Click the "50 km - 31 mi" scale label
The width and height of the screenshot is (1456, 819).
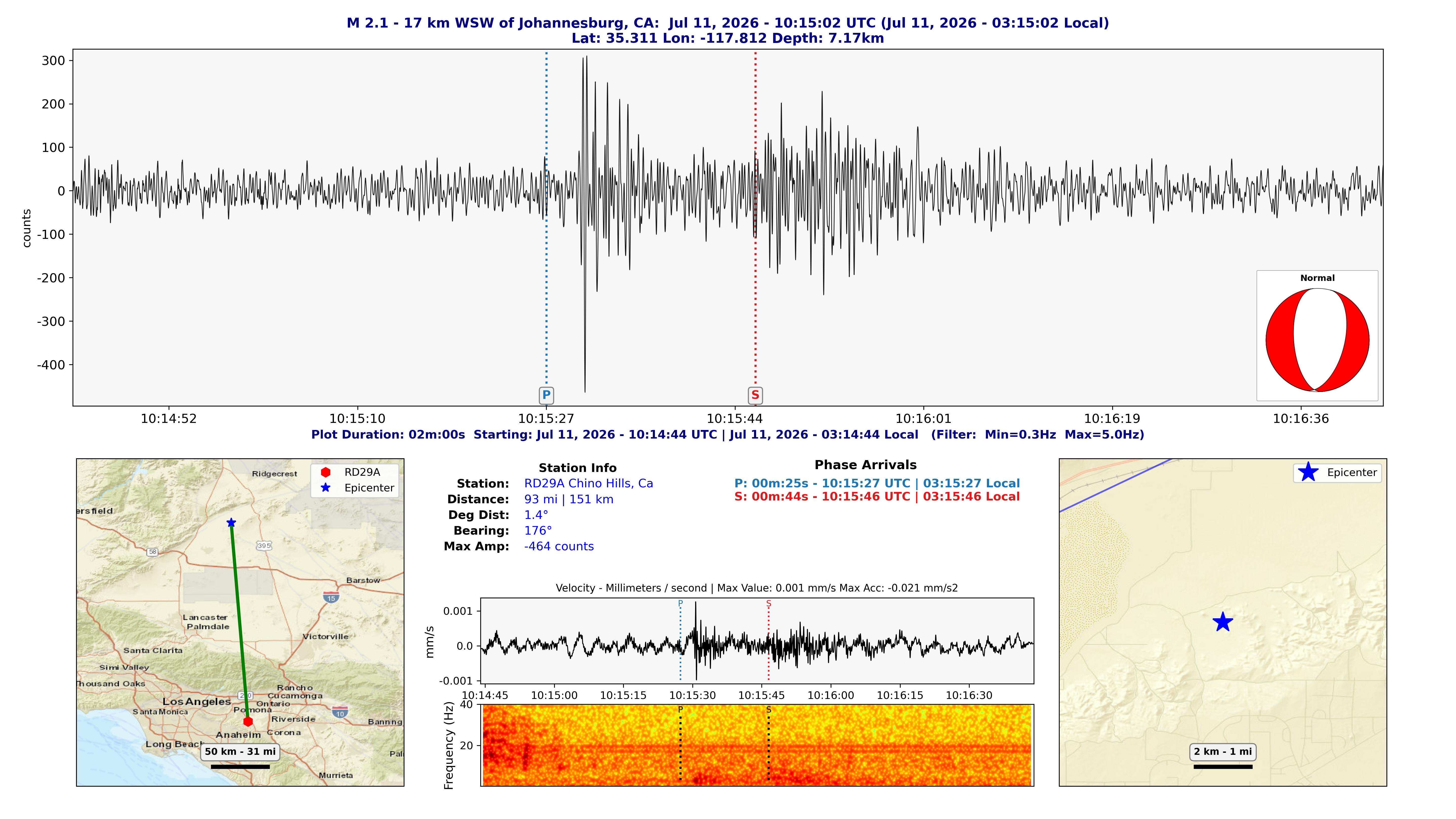(240, 752)
